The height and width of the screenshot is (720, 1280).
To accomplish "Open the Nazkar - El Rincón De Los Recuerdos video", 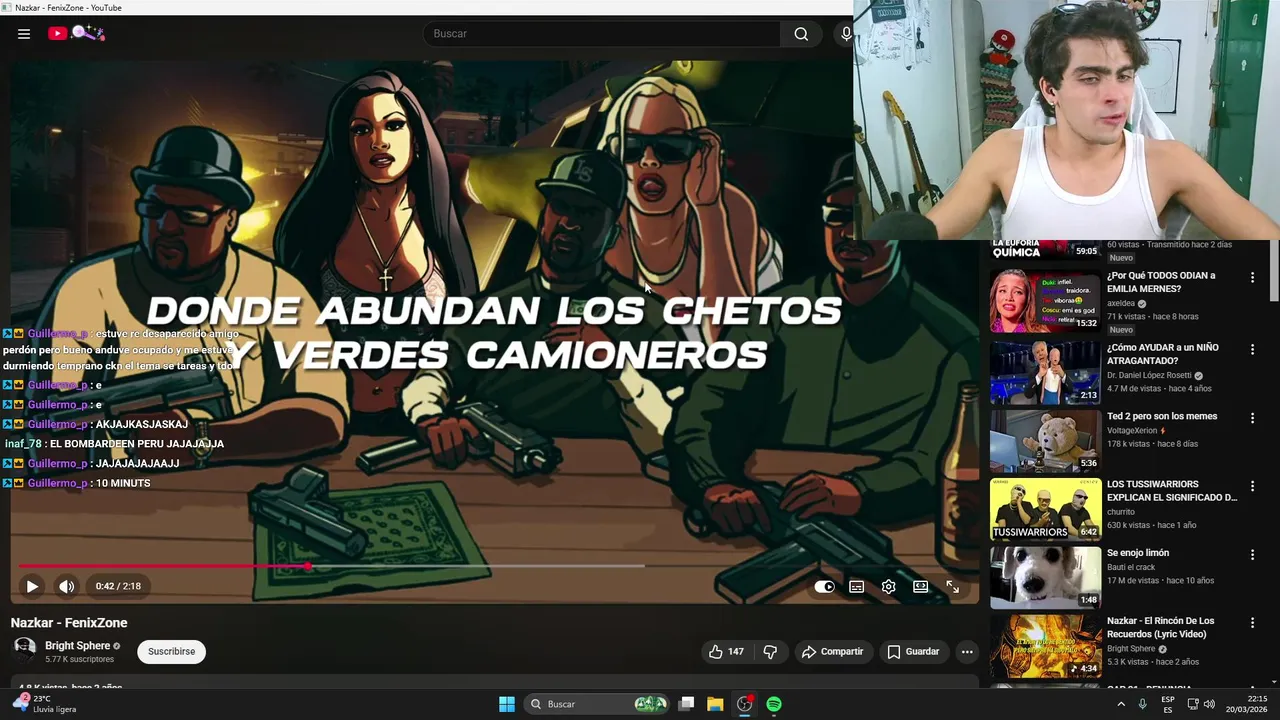I will [1045, 646].
